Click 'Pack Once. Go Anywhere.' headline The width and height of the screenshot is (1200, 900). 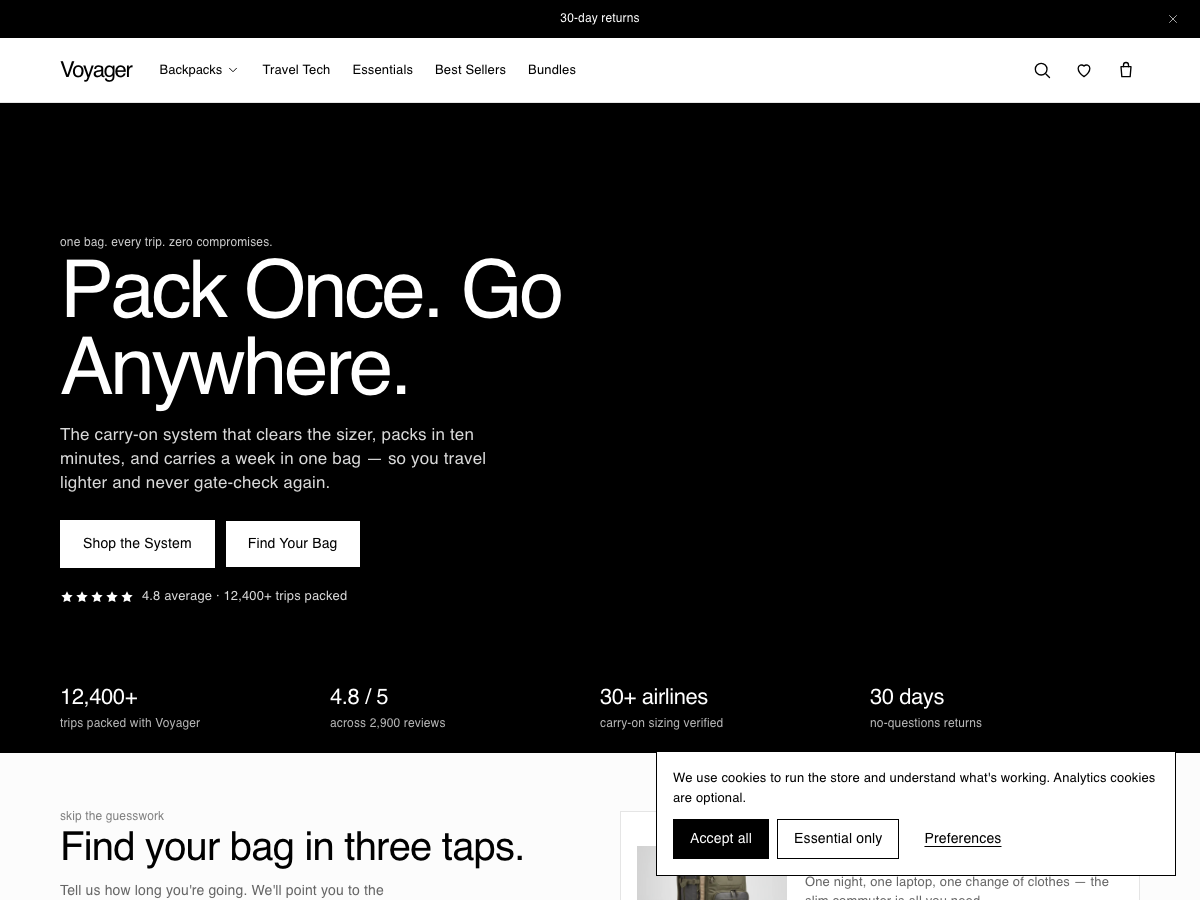point(311,330)
